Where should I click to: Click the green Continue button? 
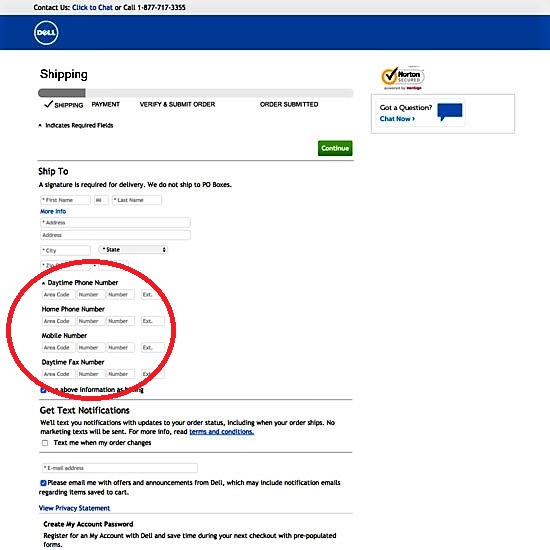tap(335, 148)
